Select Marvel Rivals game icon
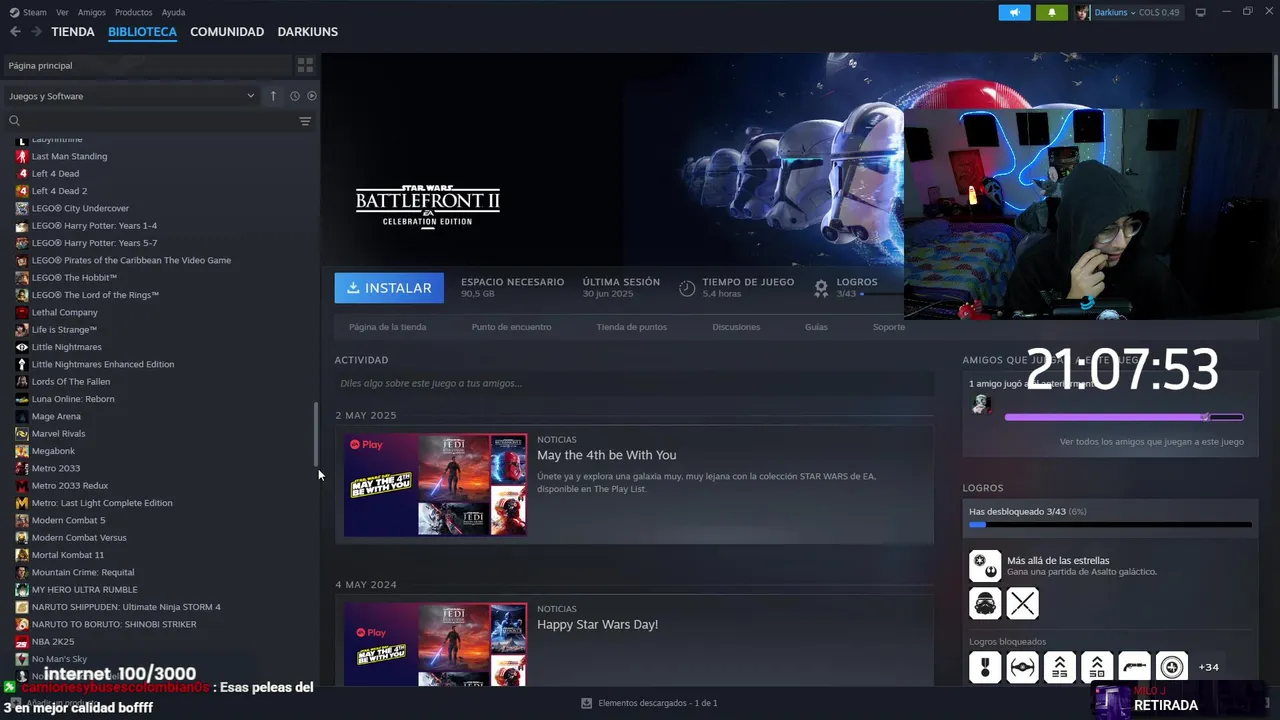Viewport: 1280px width, 720px height. click(22, 433)
